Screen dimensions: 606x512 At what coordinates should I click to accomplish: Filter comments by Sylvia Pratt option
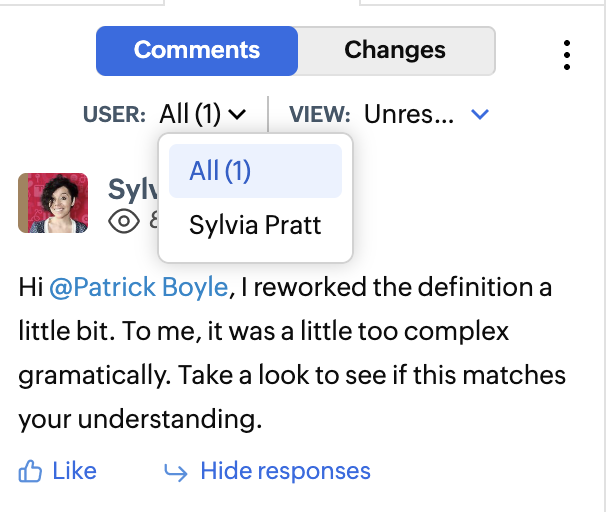(x=255, y=224)
